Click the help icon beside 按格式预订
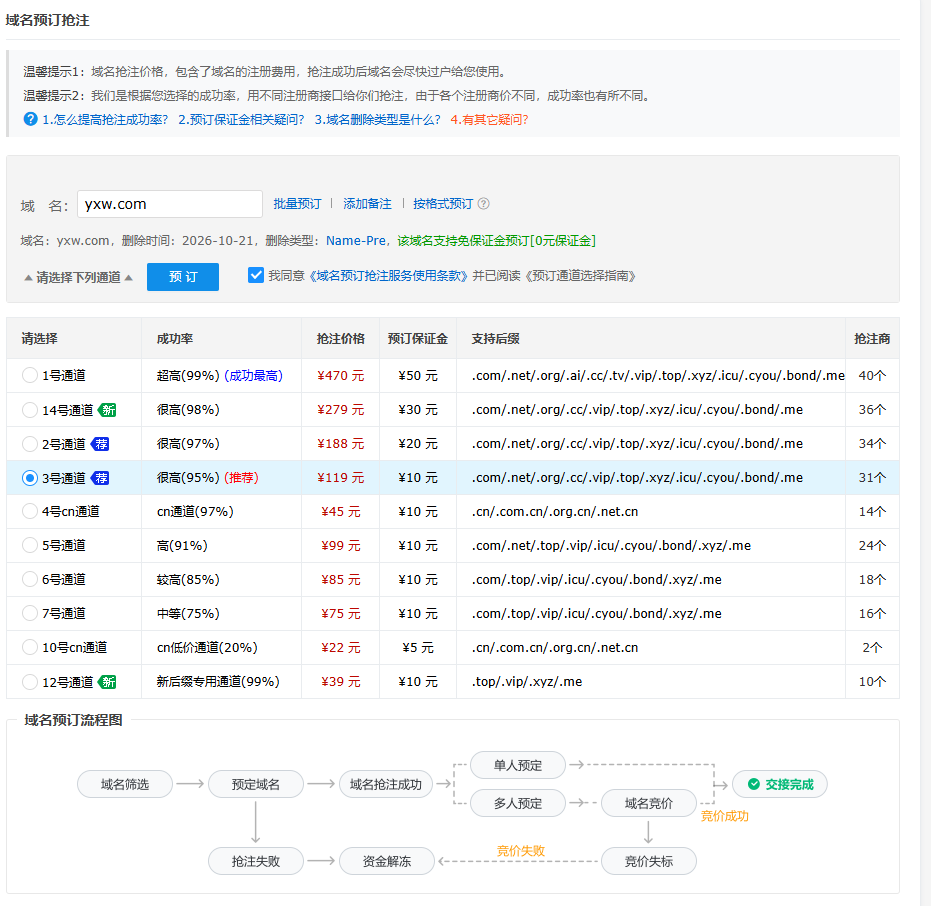931x906 pixels. click(484, 204)
